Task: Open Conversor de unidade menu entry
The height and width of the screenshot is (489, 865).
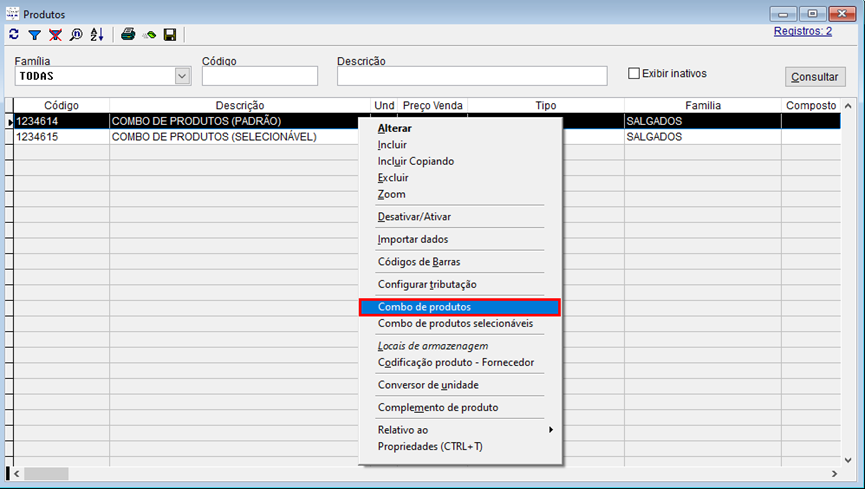Action: point(428,385)
